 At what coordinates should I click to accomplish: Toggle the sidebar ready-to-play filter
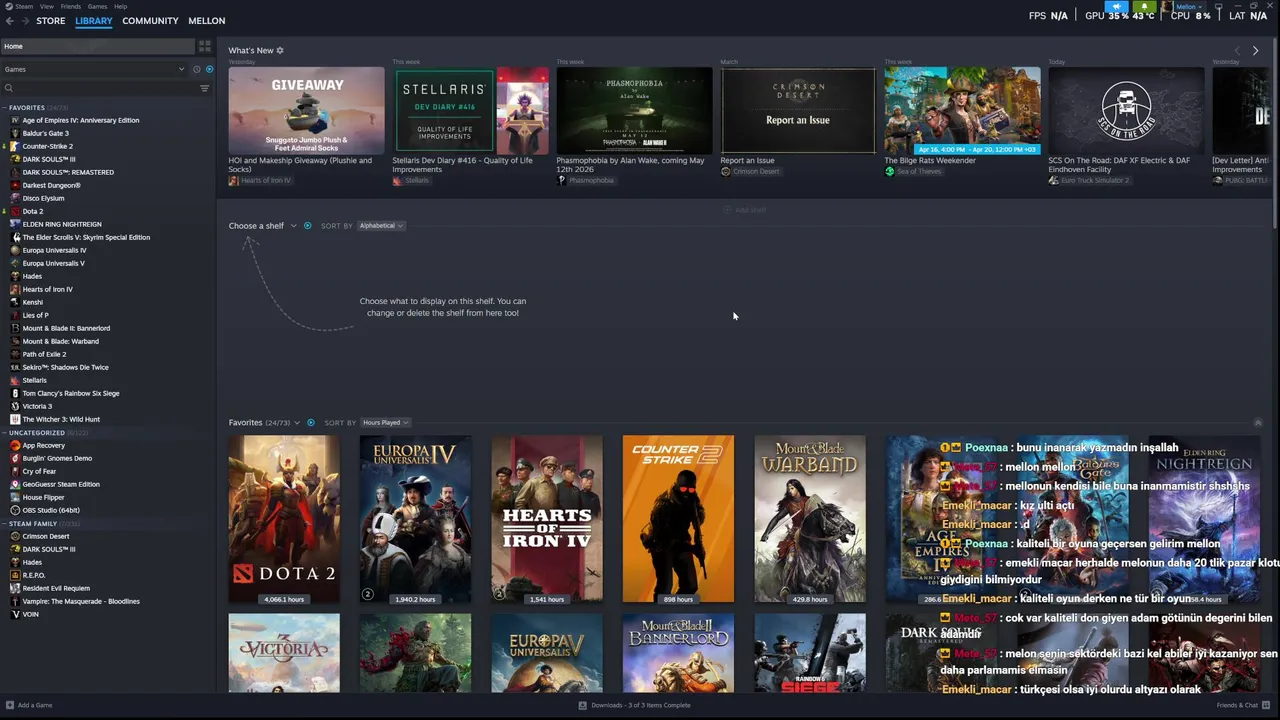209,69
